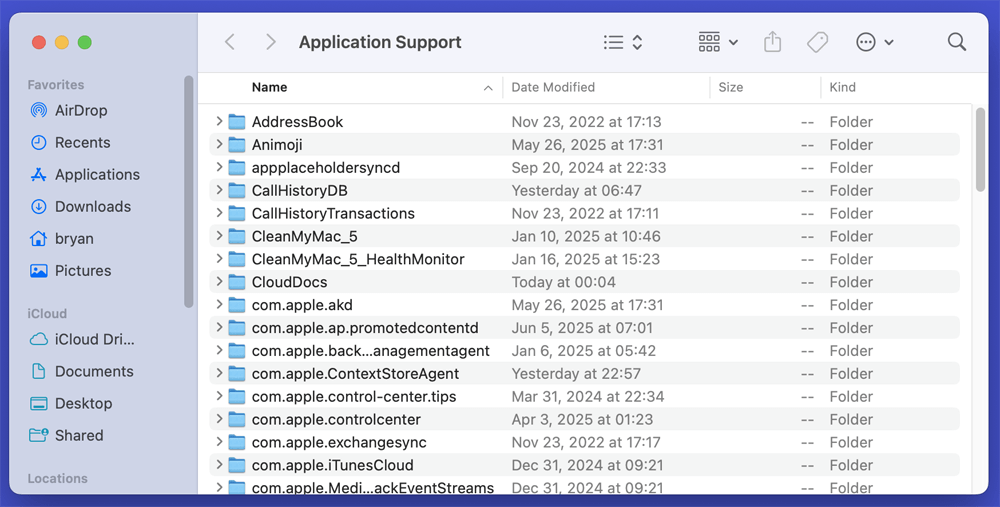This screenshot has height=507, width=1000.
Task: Expand the CleanMyMac_5 folder
Action: pyautogui.click(x=219, y=236)
